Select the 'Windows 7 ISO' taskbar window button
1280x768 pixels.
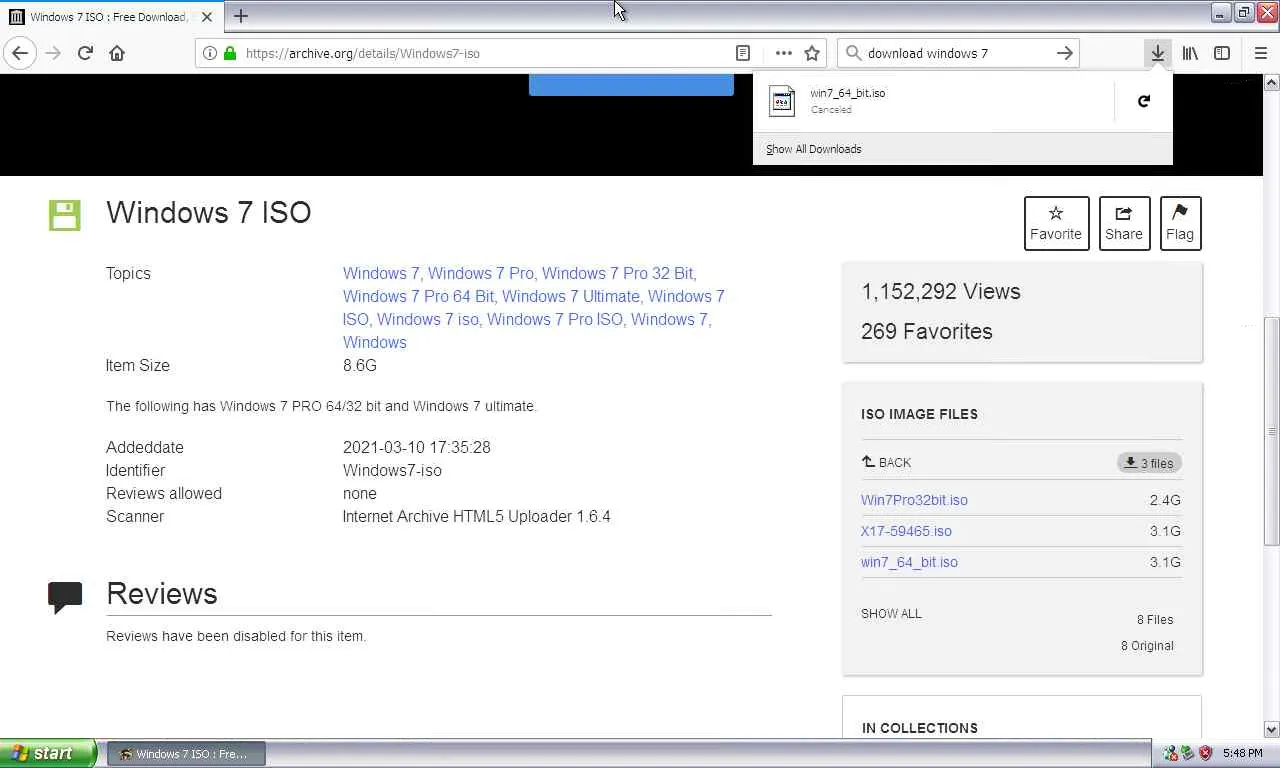[x=186, y=754]
